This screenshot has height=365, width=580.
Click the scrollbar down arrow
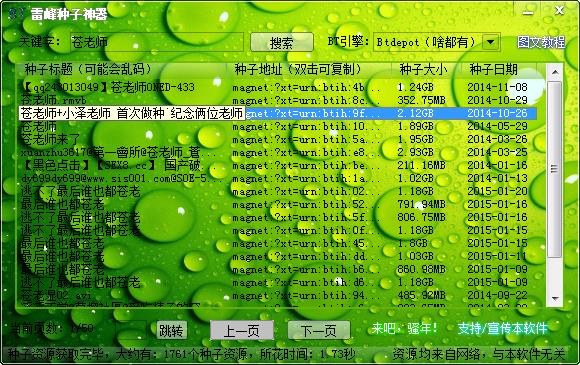click(555, 298)
